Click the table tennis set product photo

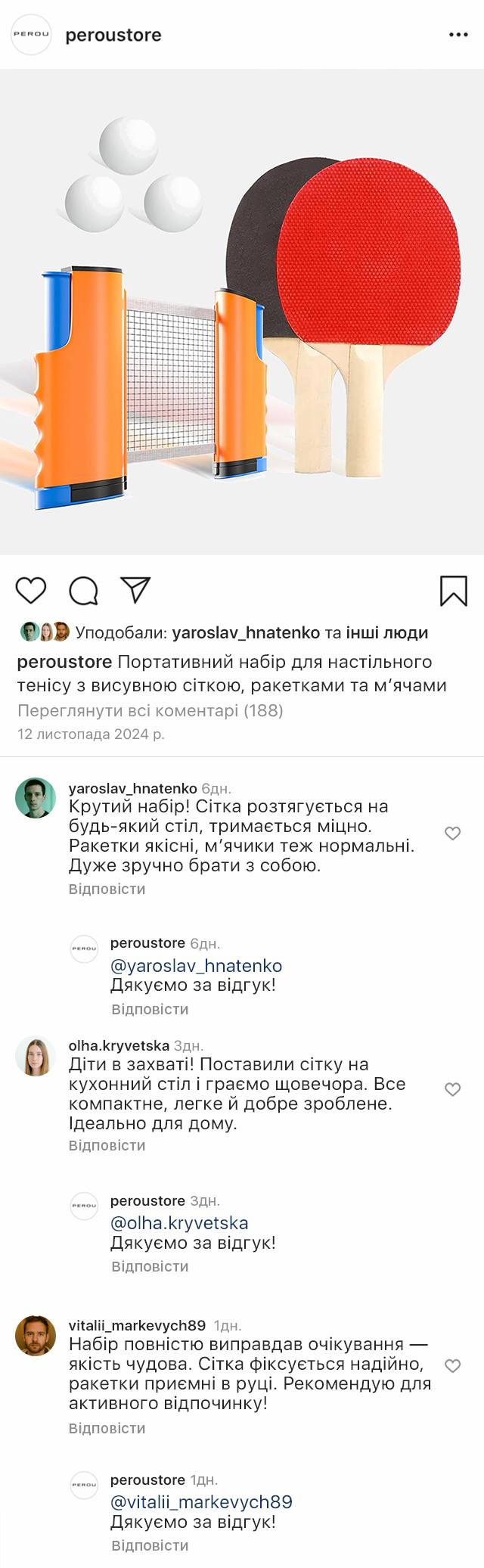tap(242, 312)
